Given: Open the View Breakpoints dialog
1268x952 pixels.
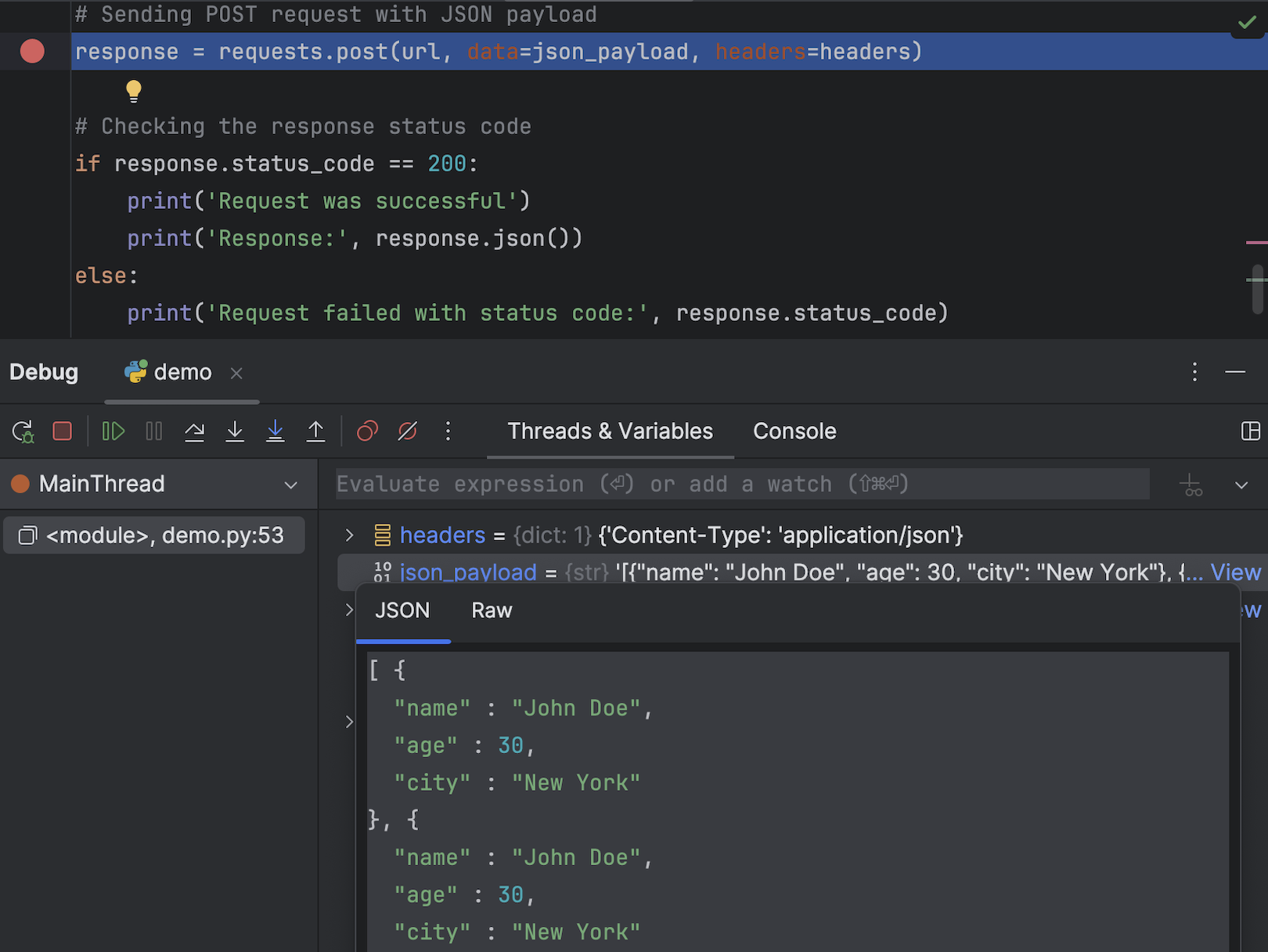Looking at the screenshot, I should tap(367, 431).
